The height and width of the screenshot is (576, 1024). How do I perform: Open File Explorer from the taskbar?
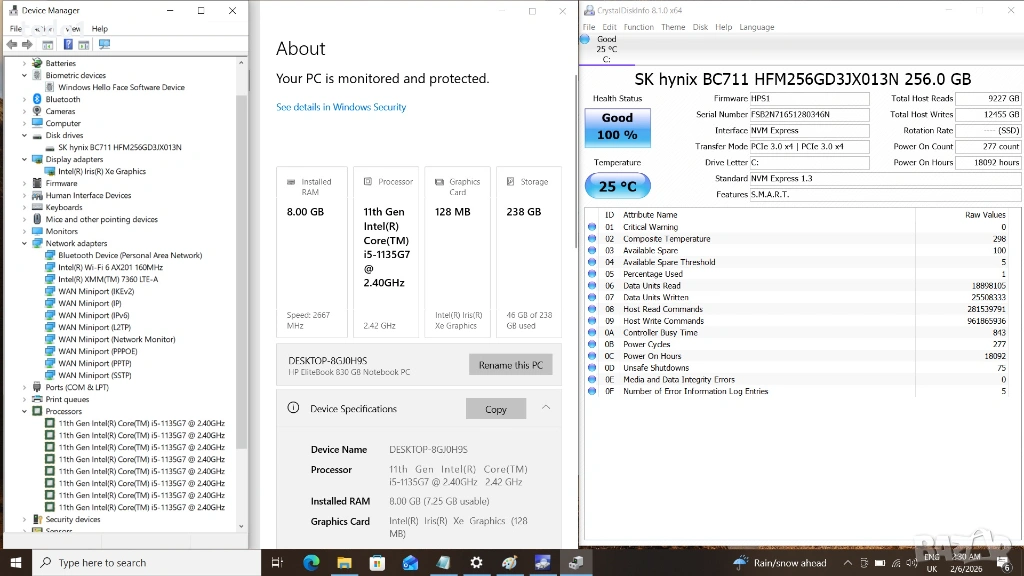344,563
